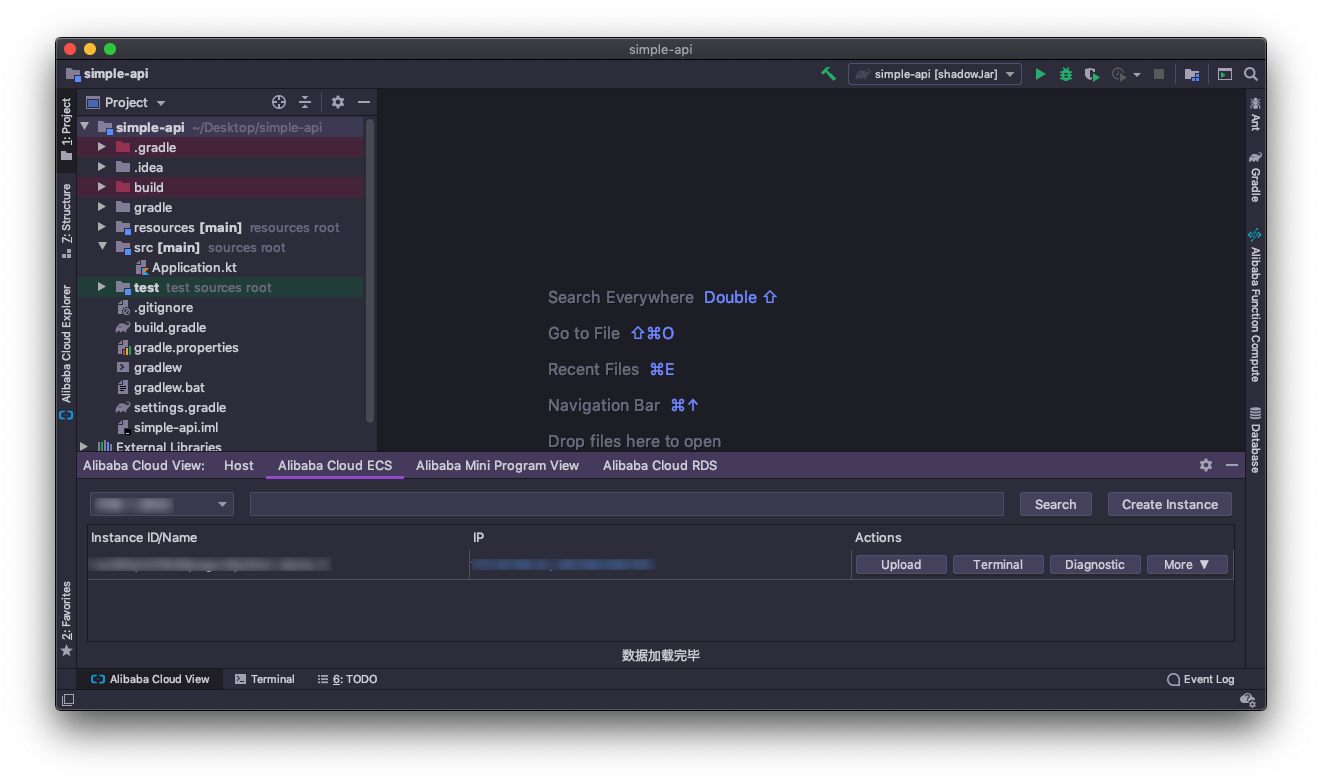Open the Alibaba Function Compute side tab

tap(1255, 305)
